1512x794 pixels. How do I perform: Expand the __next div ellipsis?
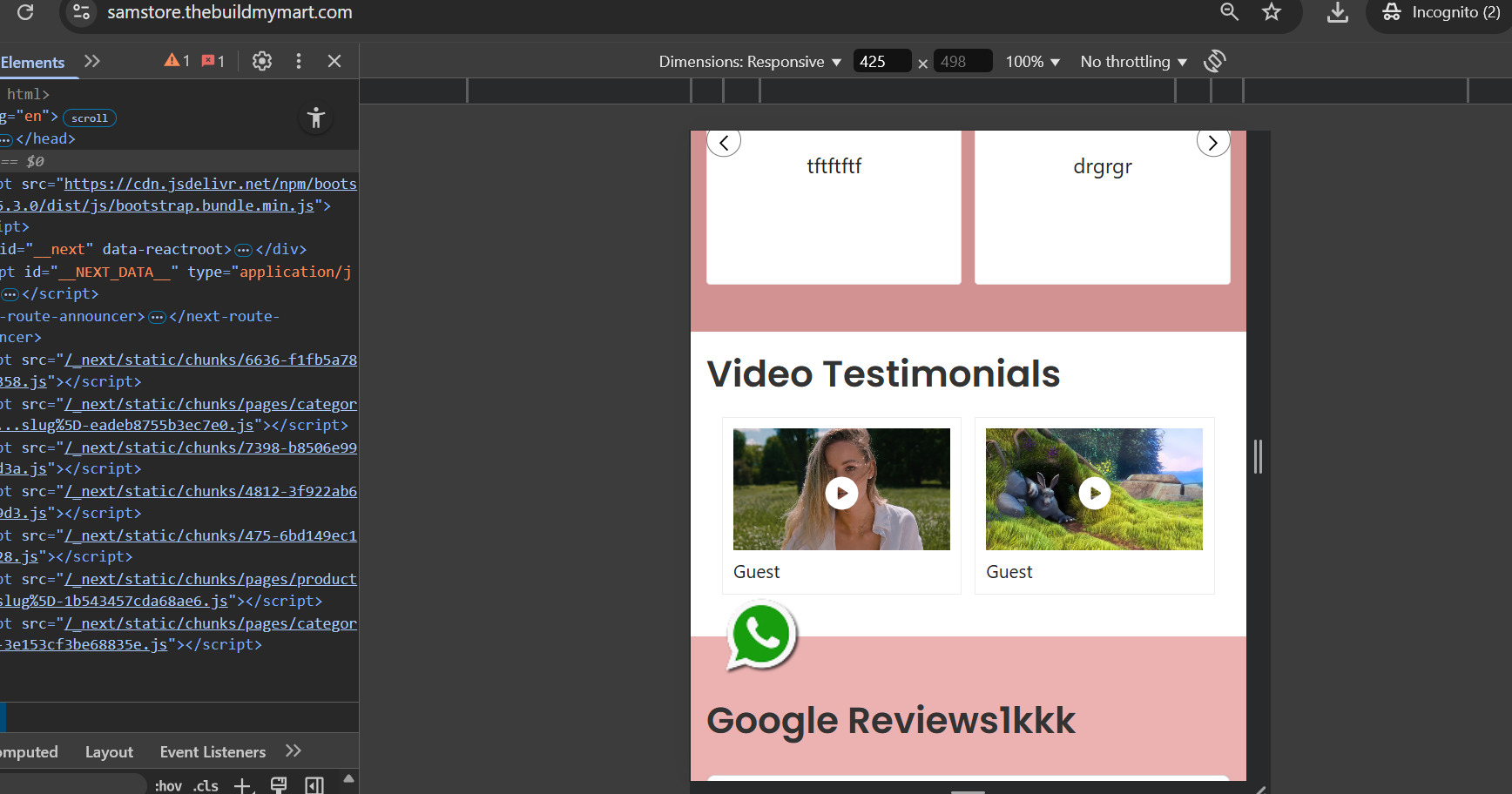[244, 251]
